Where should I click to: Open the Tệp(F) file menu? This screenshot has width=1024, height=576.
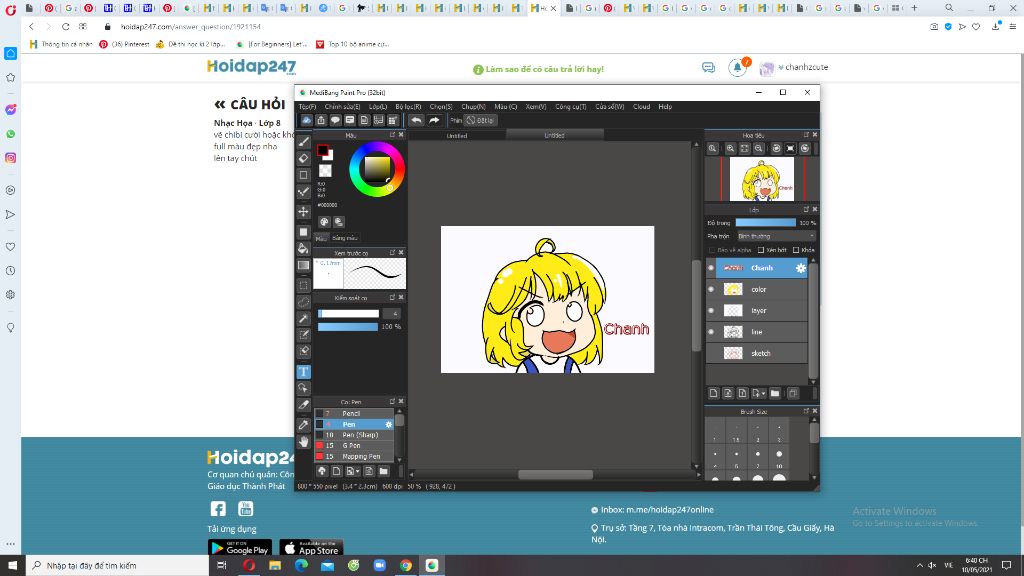click(x=308, y=106)
